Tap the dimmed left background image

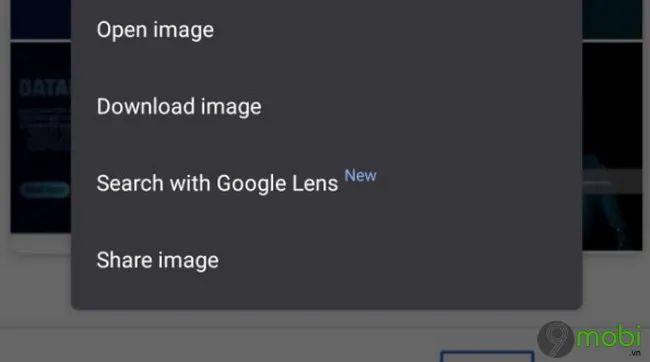(41, 138)
